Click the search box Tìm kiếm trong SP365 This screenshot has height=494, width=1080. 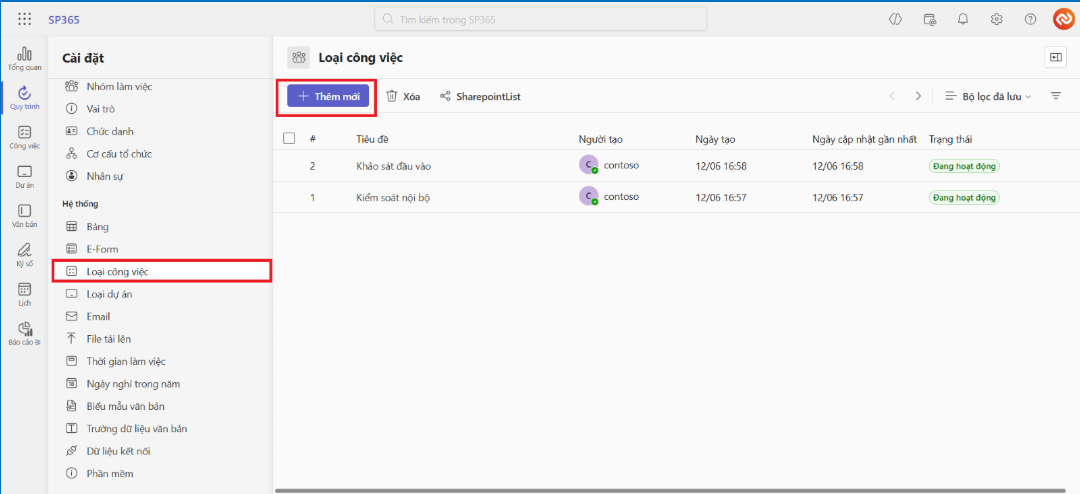(x=540, y=19)
